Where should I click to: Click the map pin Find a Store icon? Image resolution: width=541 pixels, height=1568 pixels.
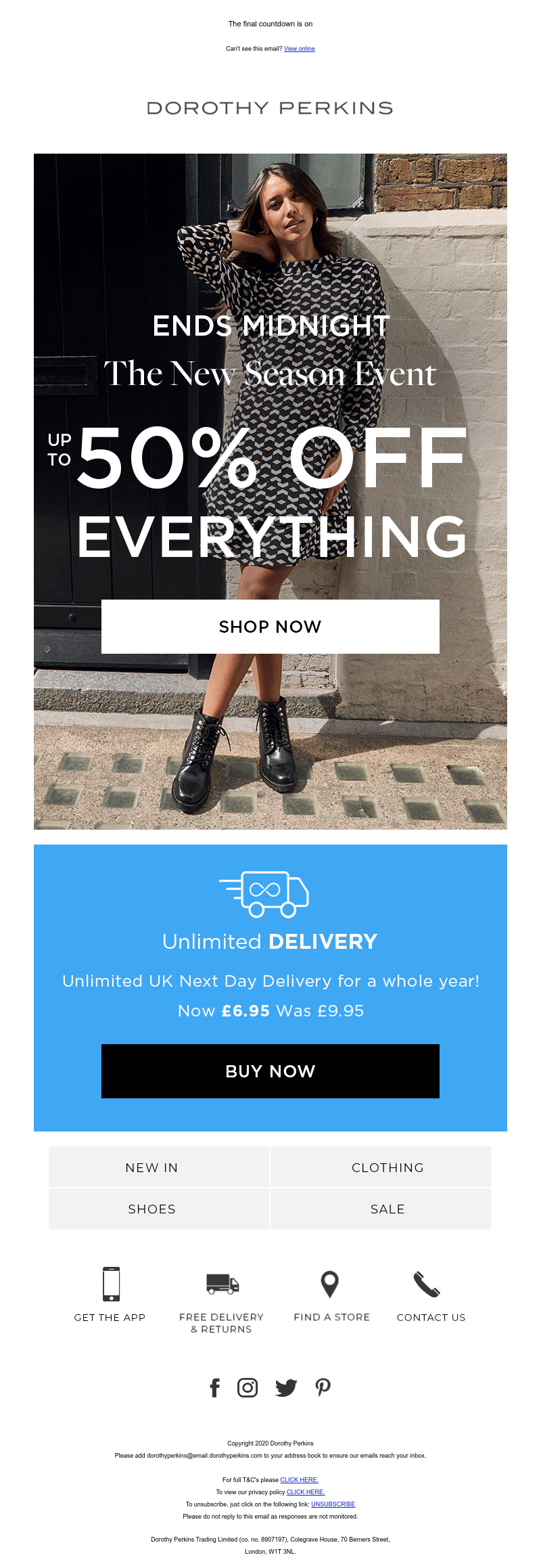tap(329, 1284)
